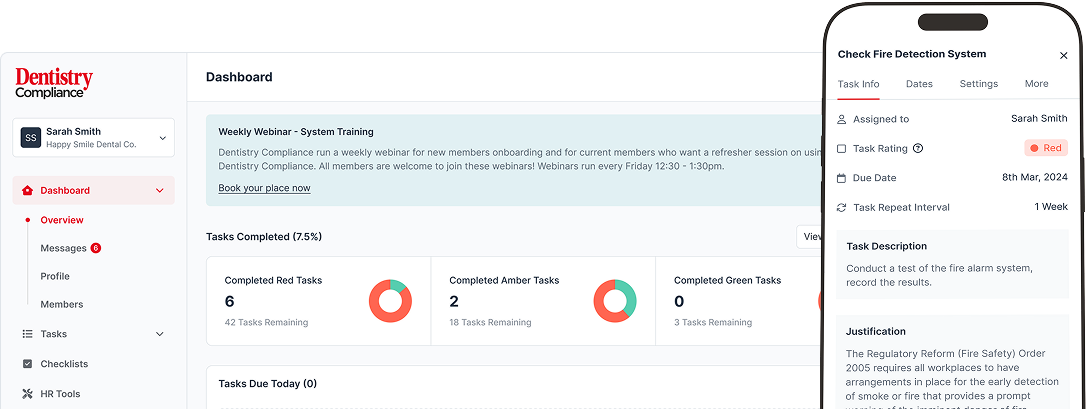Switch to the Settings tab

pos(978,84)
